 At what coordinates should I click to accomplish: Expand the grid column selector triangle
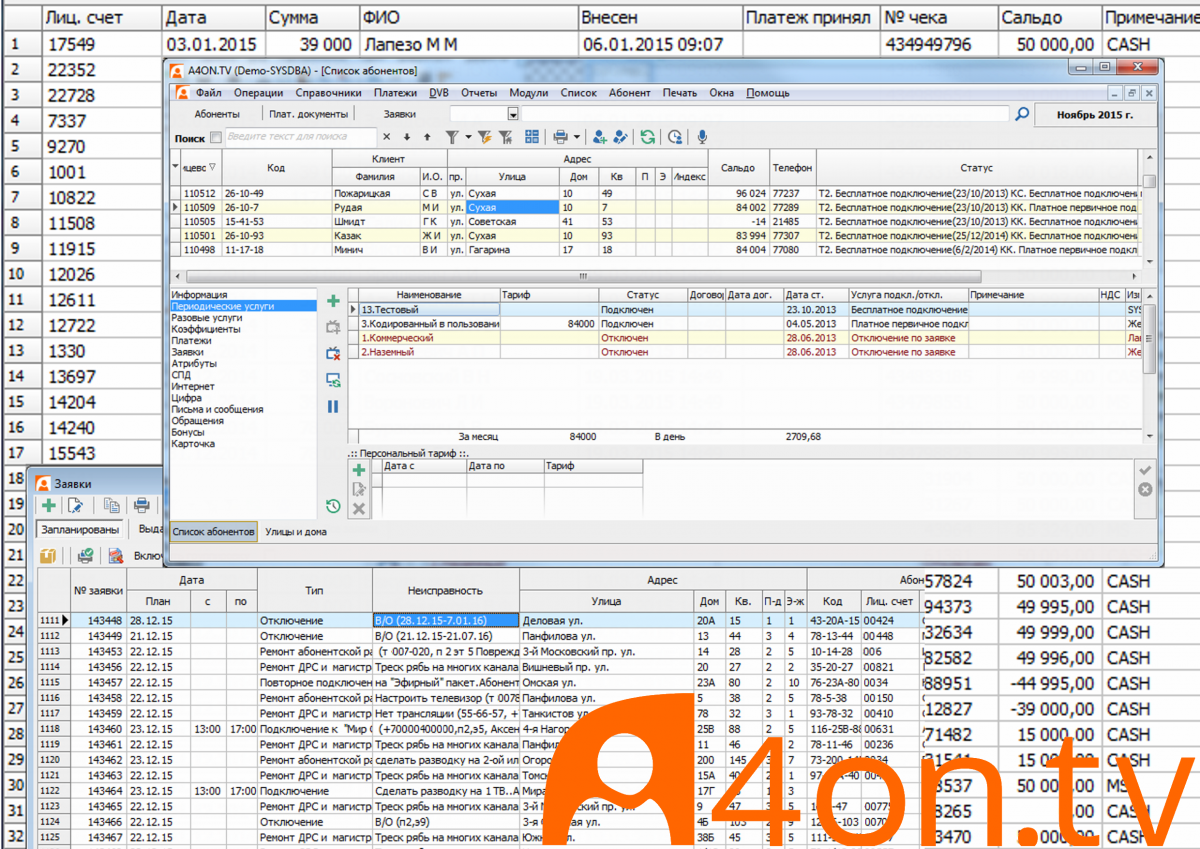click(x=177, y=165)
